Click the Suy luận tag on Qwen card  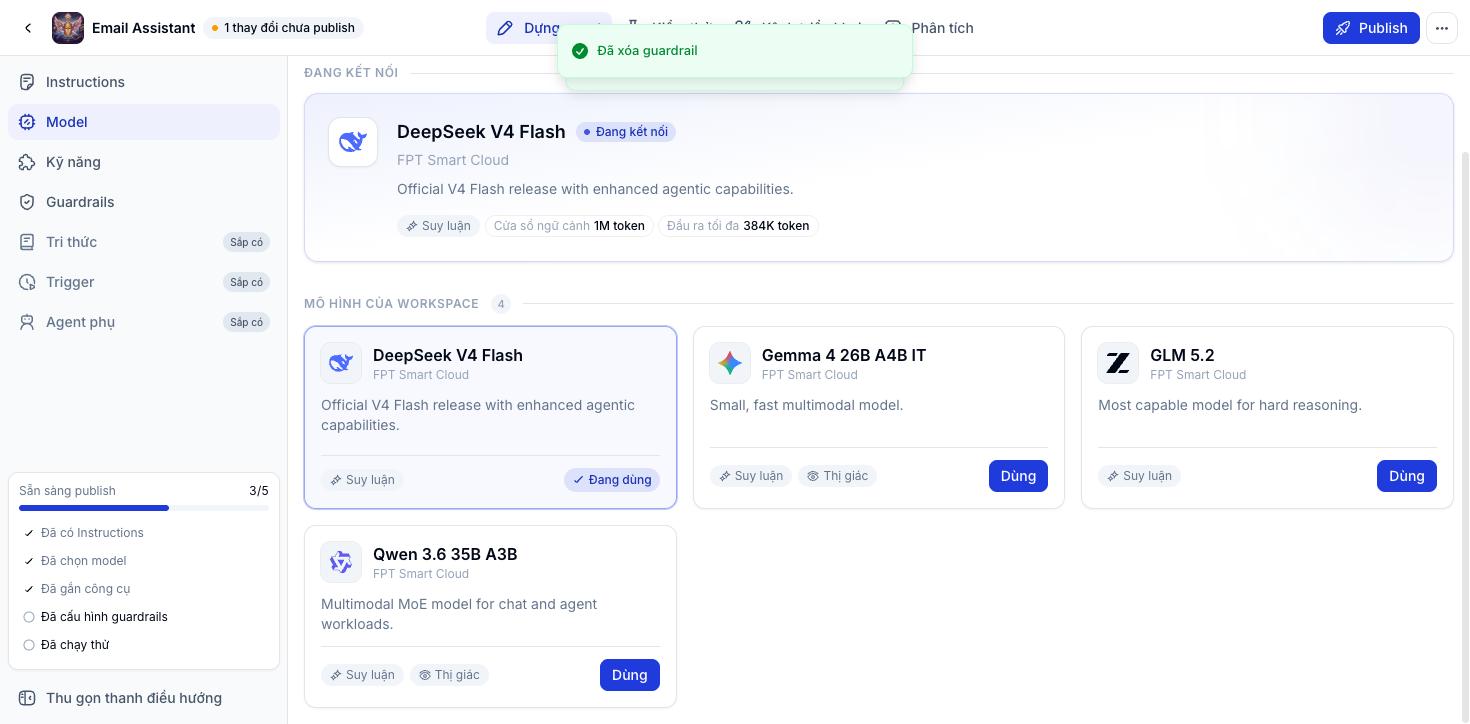[x=362, y=675]
